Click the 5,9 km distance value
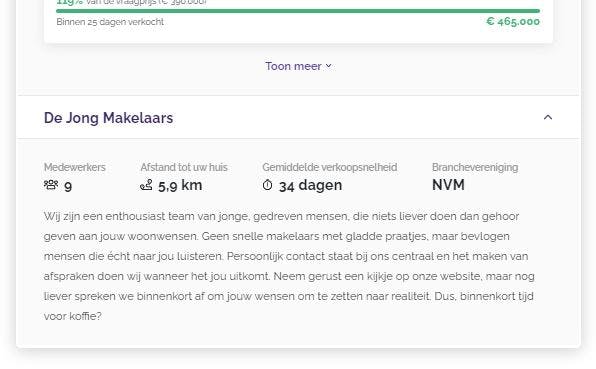Image resolution: width=596 pixels, height=369 pixels. tap(180, 185)
